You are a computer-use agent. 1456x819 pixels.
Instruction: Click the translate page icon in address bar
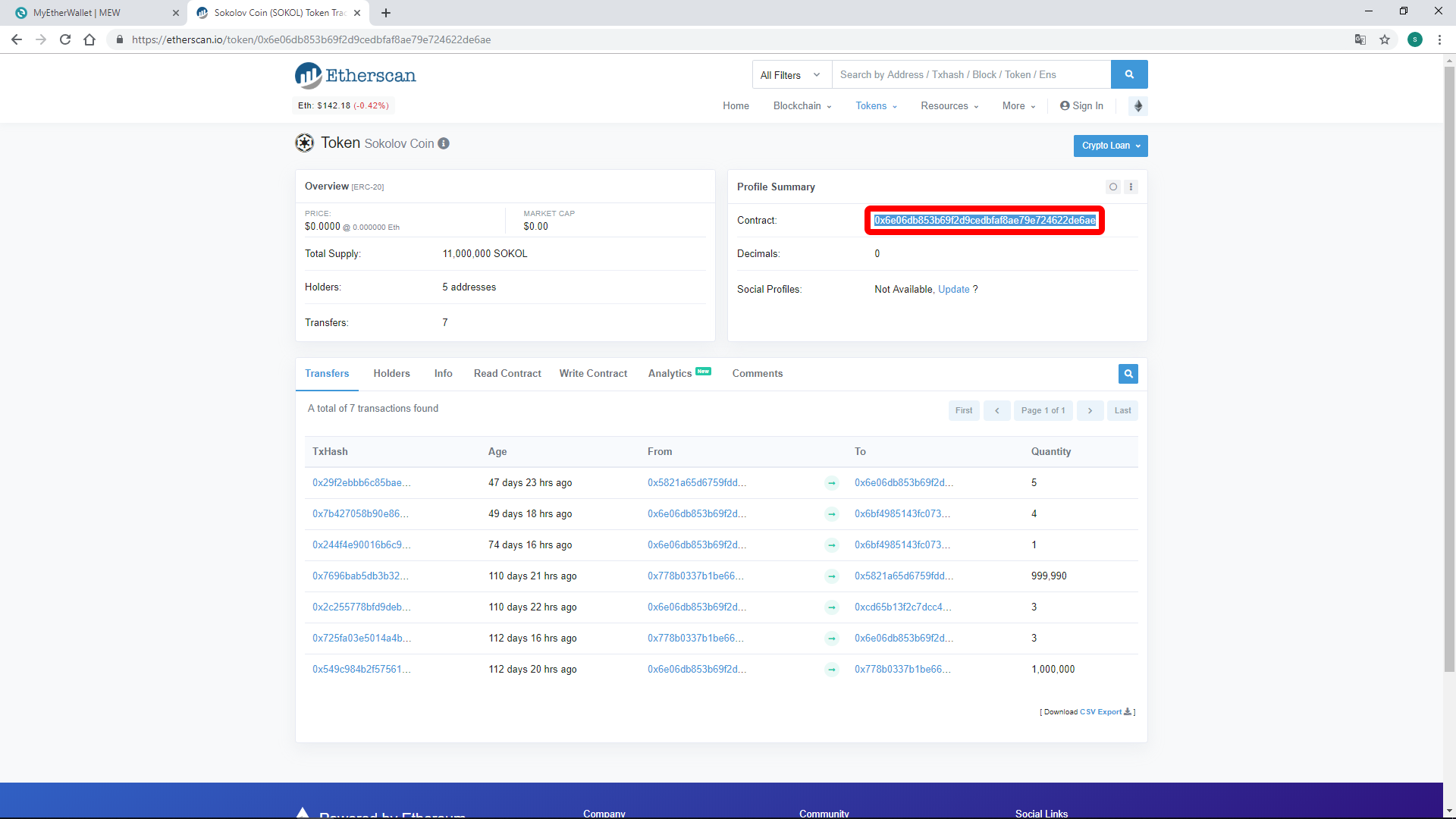1360,39
